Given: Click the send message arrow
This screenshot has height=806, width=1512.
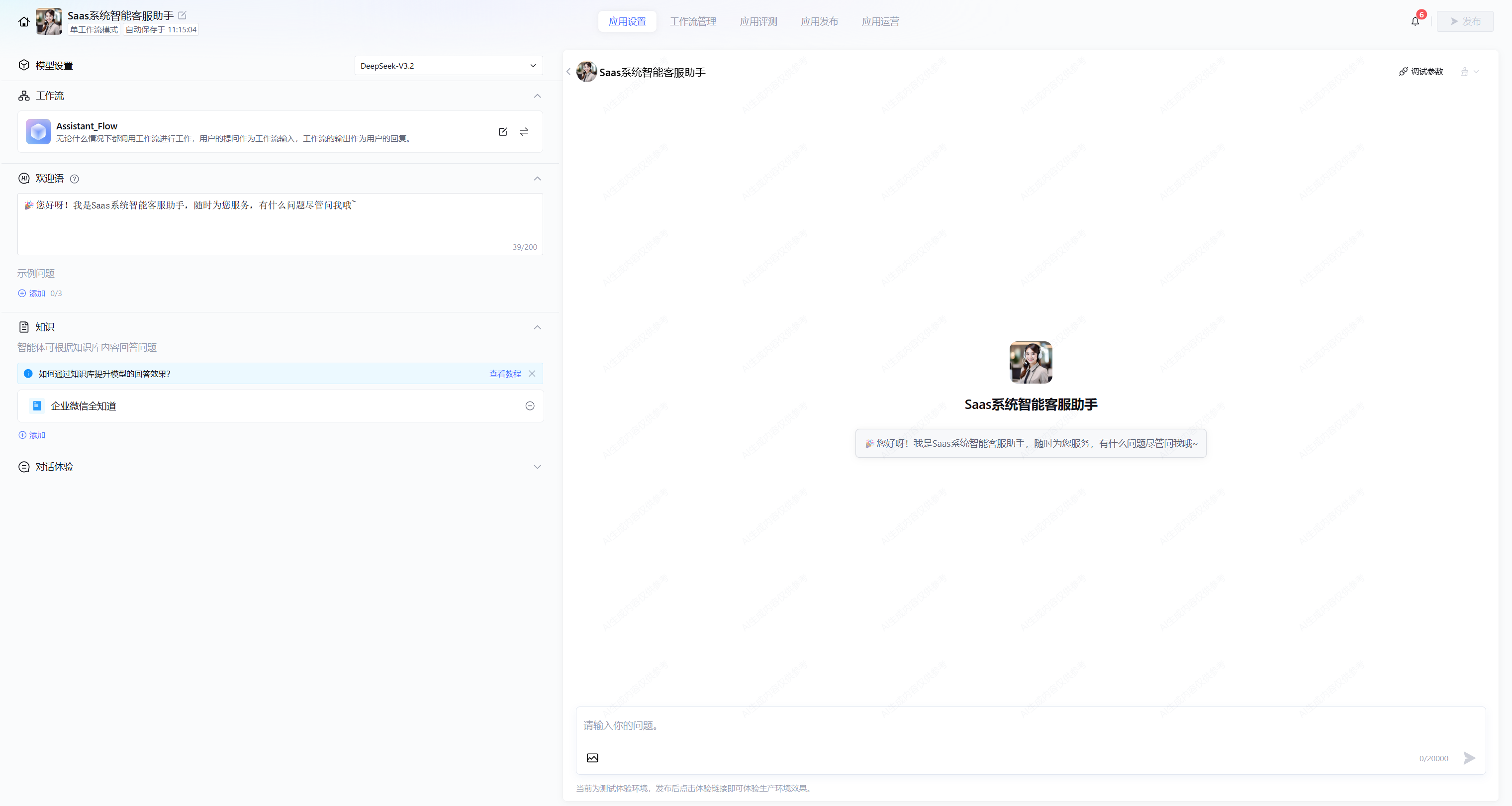Looking at the screenshot, I should (x=1469, y=758).
